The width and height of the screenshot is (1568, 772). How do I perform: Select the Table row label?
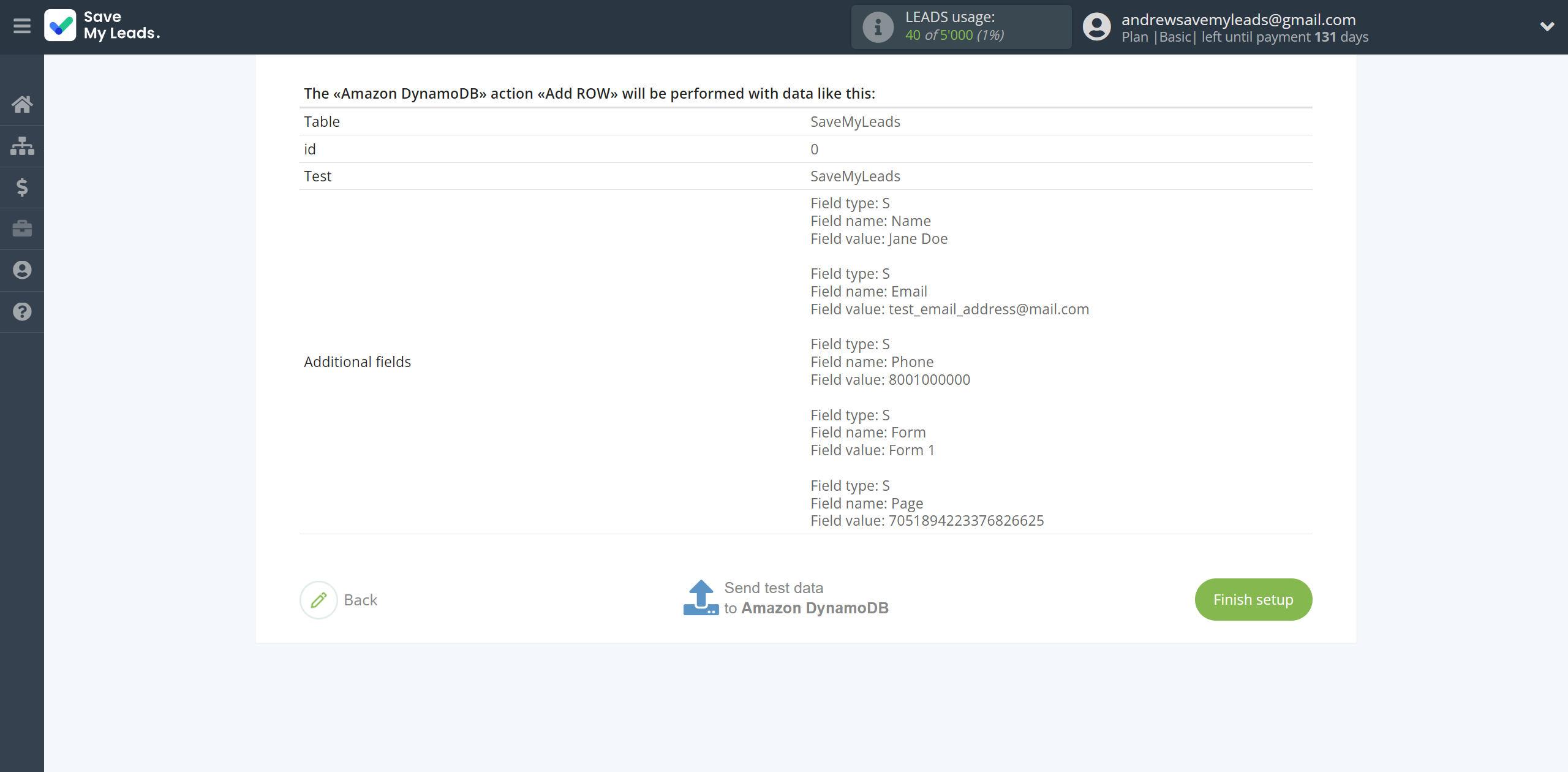coord(322,121)
